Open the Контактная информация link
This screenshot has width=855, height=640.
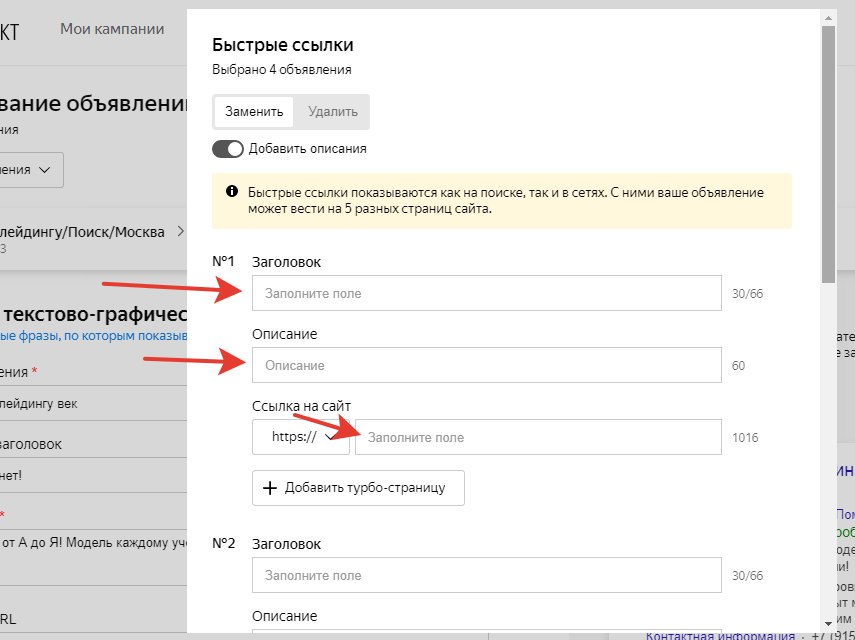[x=720, y=635]
